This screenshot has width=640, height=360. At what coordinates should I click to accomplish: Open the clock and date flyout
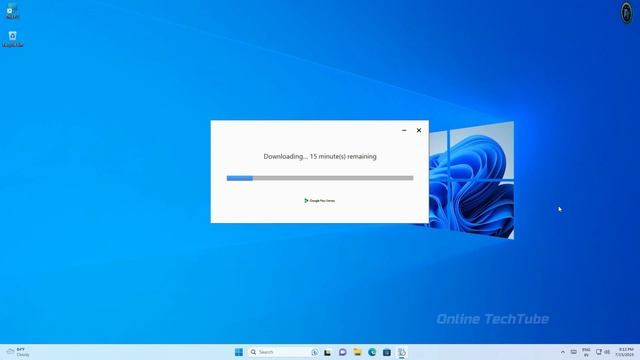pos(625,352)
